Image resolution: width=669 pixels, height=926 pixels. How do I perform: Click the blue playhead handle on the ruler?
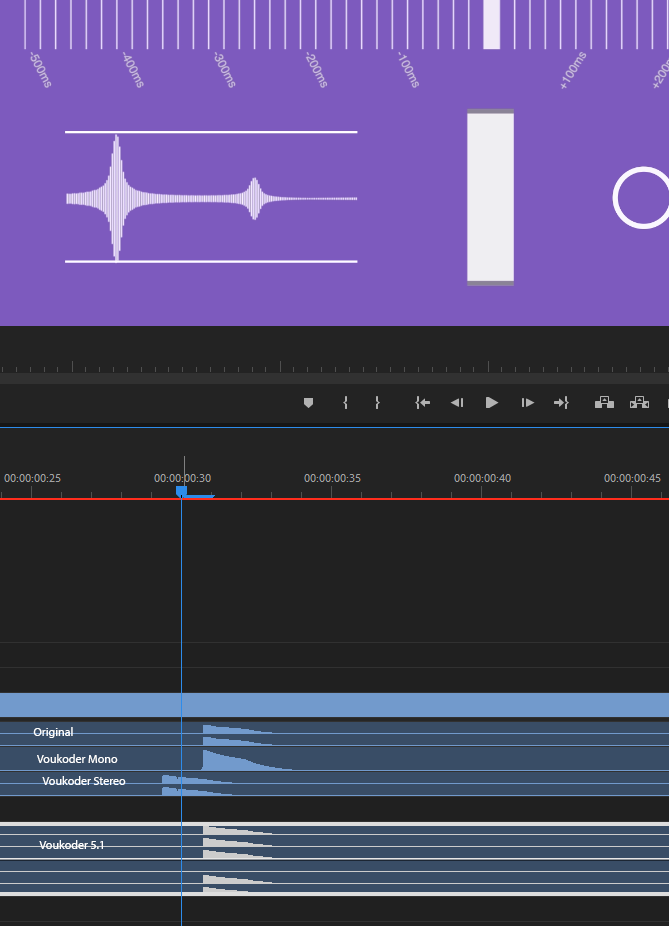[181, 491]
